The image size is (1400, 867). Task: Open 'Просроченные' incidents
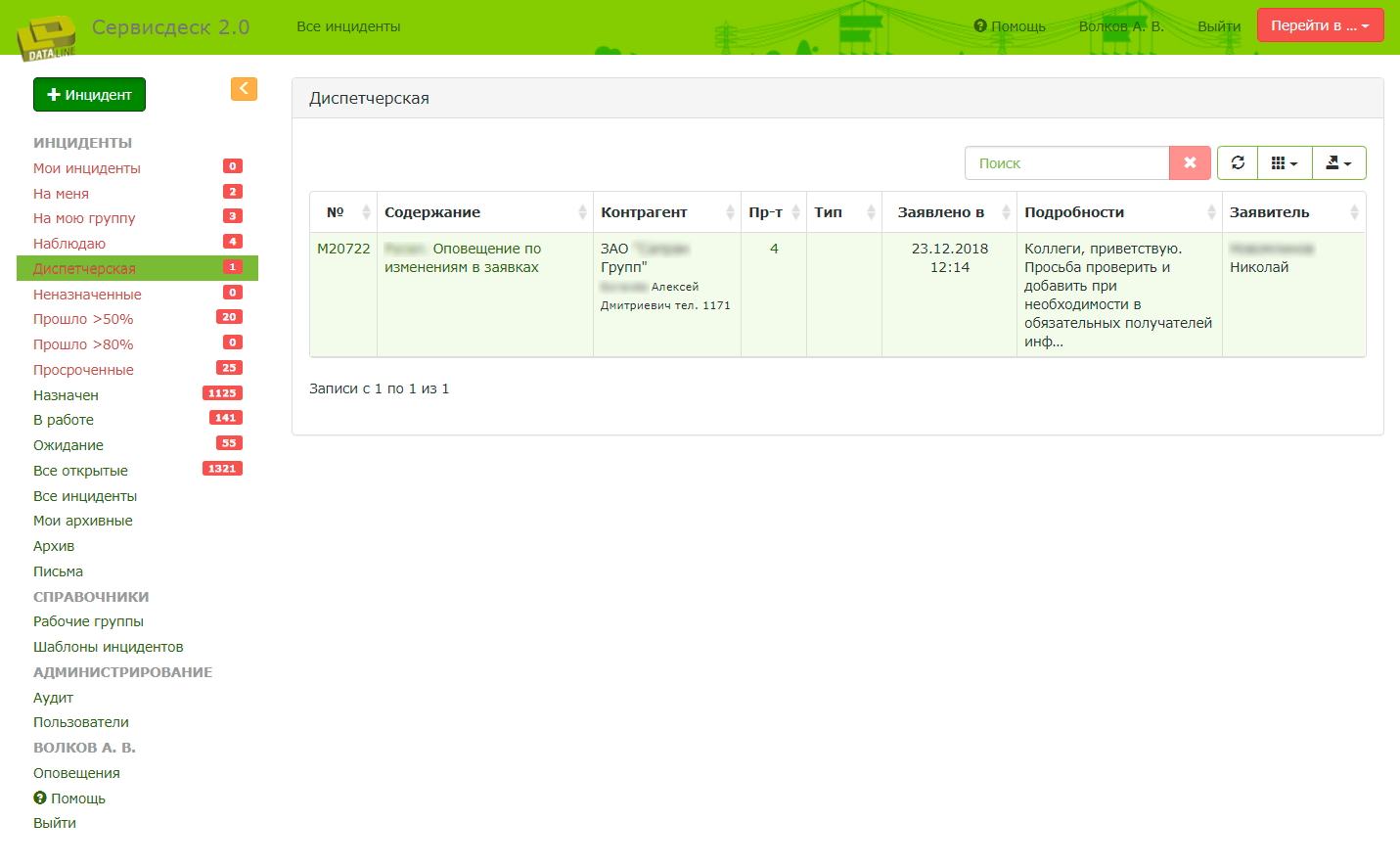tap(83, 370)
